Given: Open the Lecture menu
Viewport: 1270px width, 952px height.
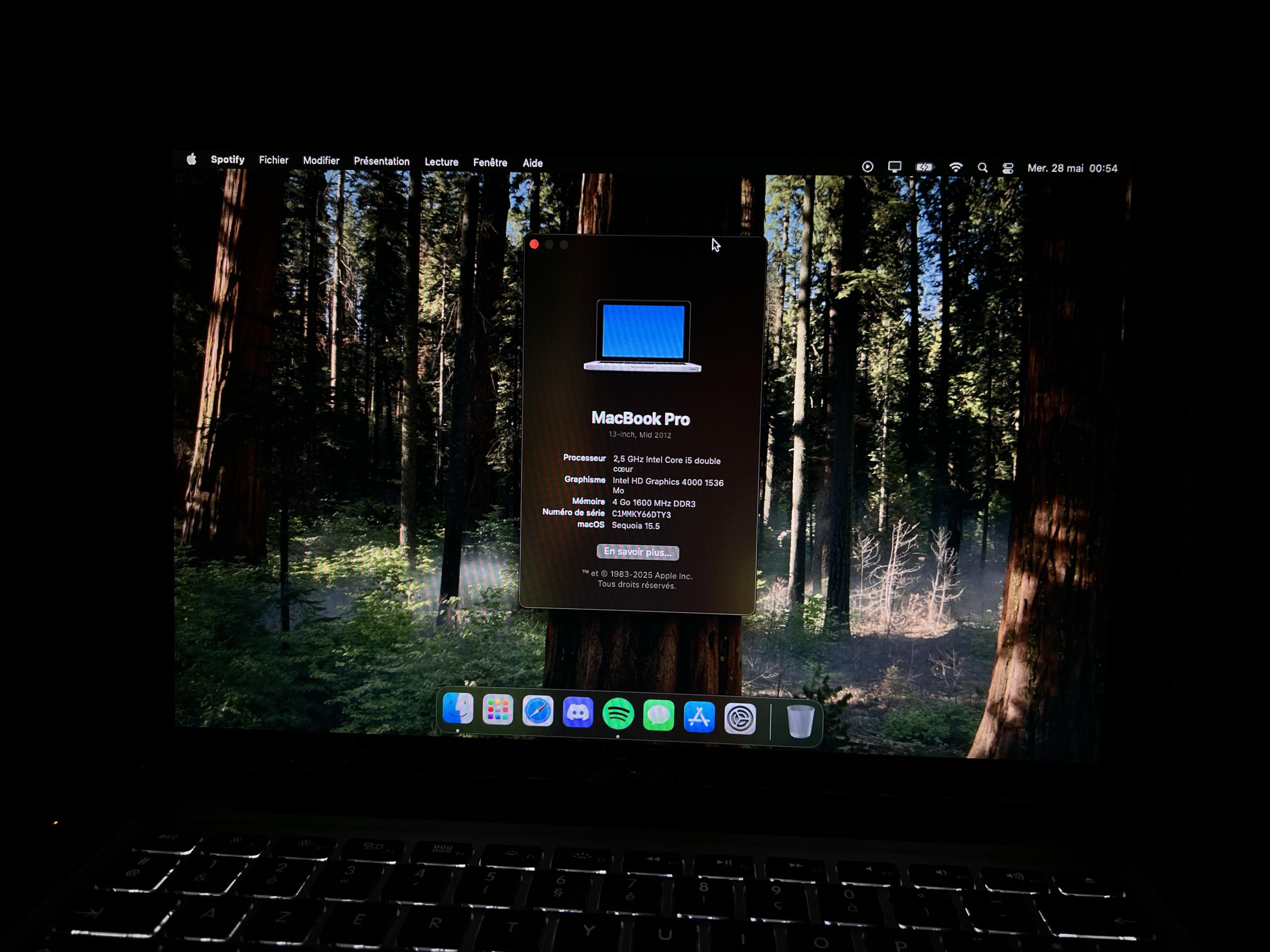Looking at the screenshot, I should tap(441, 162).
